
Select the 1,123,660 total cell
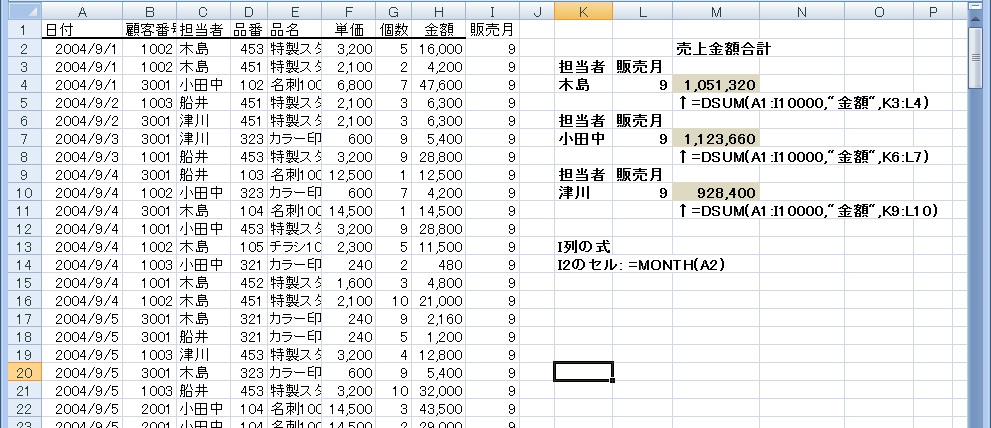pyautogui.click(x=715, y=138)
